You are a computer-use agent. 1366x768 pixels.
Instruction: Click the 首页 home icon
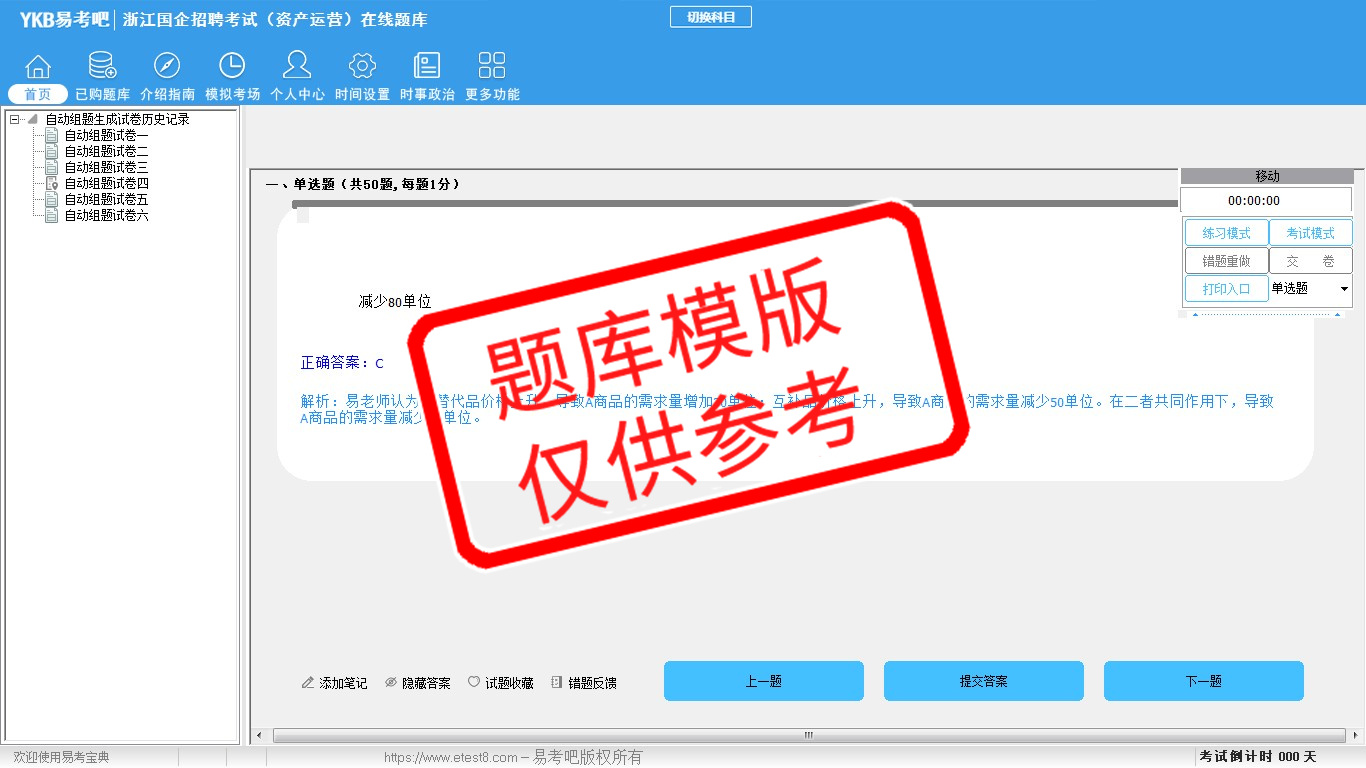coord(38,67)
